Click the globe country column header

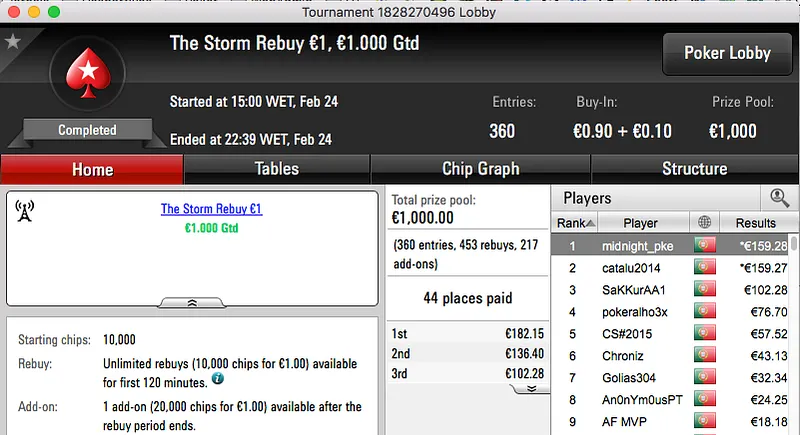click(x=706, y=223)
